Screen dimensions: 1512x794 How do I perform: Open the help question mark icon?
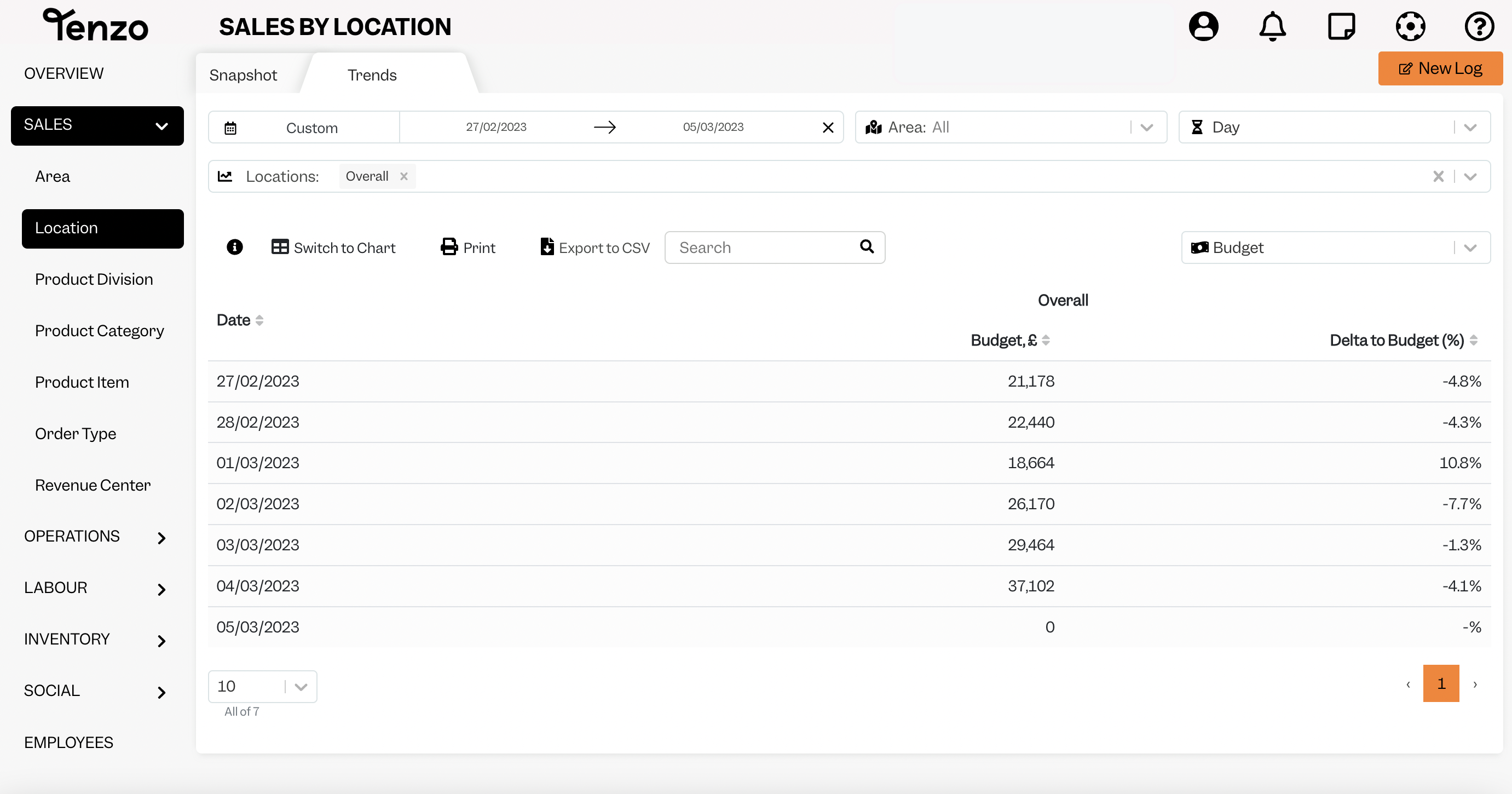tap(1479, 26)
